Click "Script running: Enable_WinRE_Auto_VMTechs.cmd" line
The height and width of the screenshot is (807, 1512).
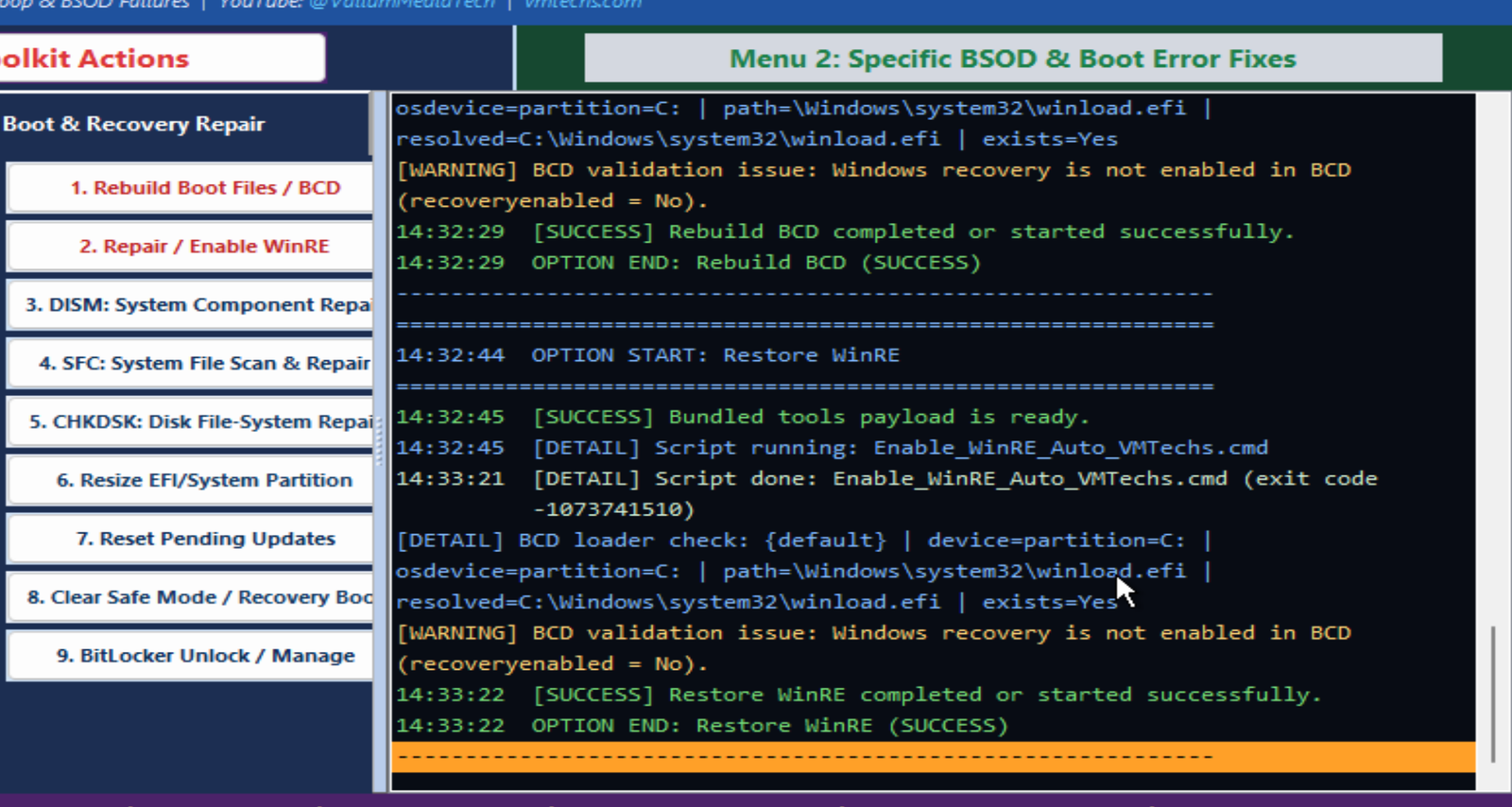[x=832, y=448]
